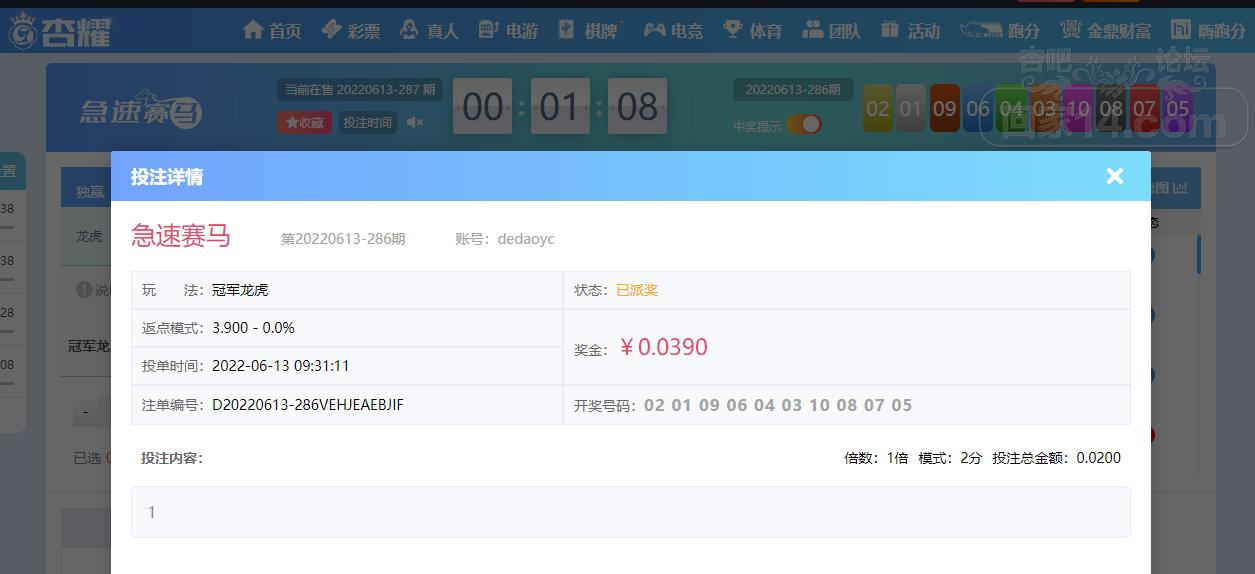Click the orange 09 result ball
Viewport: 1255px width, 574px height.
pos(944,108)
